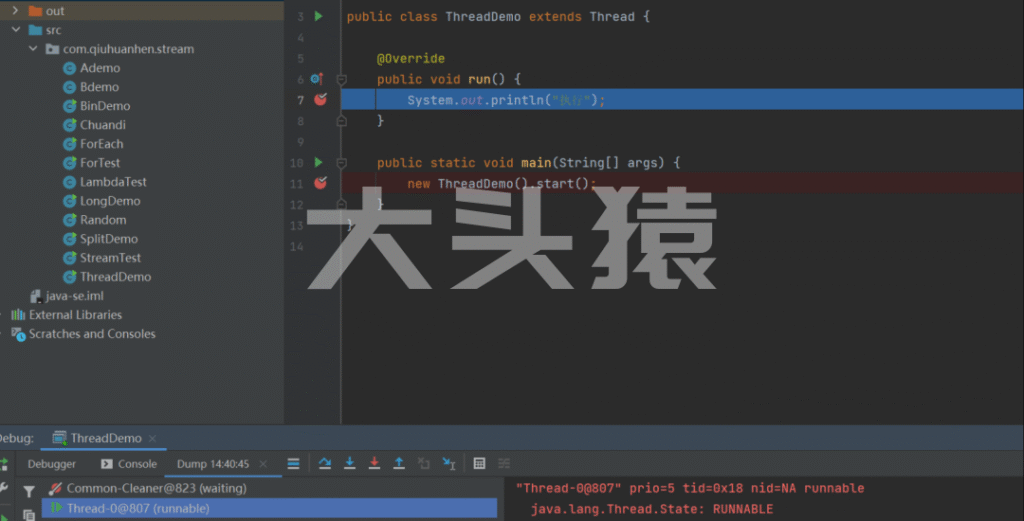This screenshot has height=521, width=1024.
Task: Click the src folder icon
Action: click(x=35, y=30)
